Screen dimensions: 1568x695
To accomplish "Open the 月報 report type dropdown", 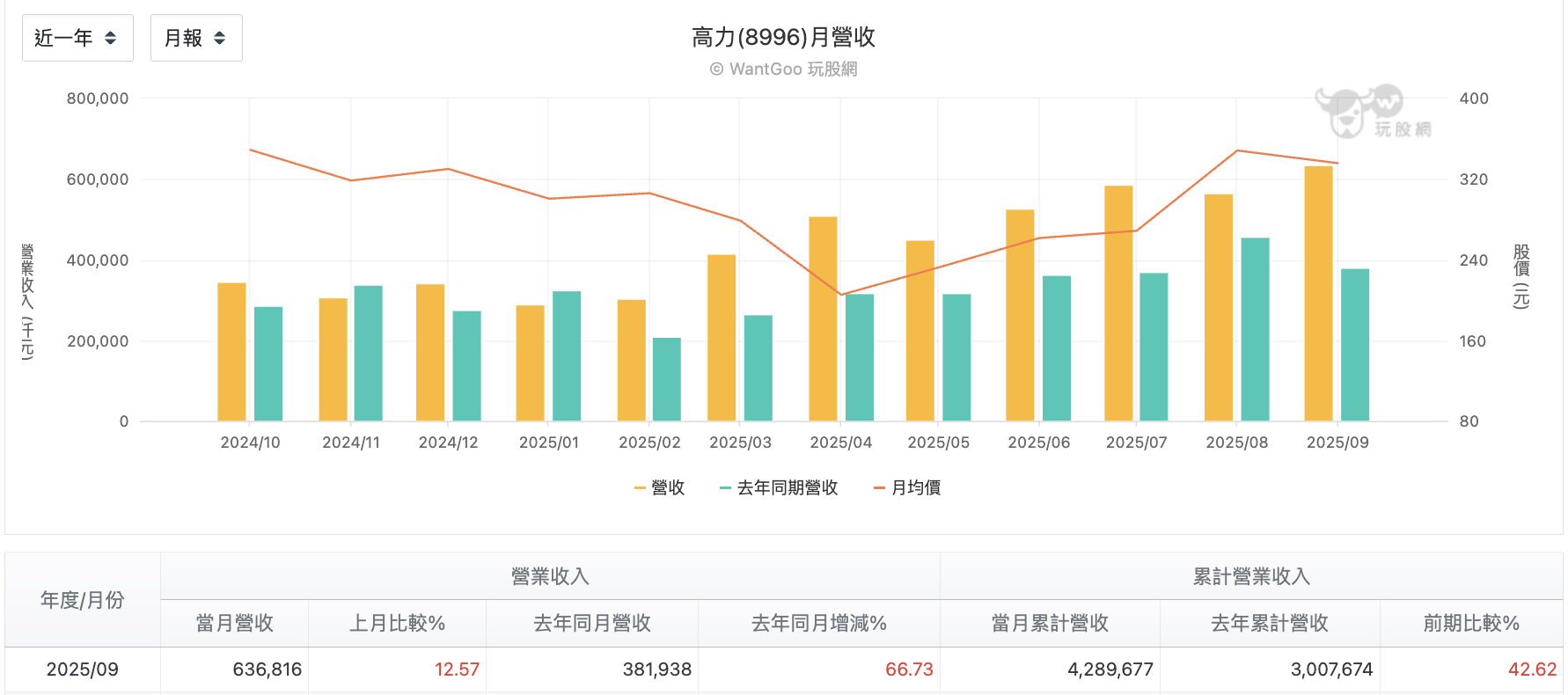I will [196, 38].
